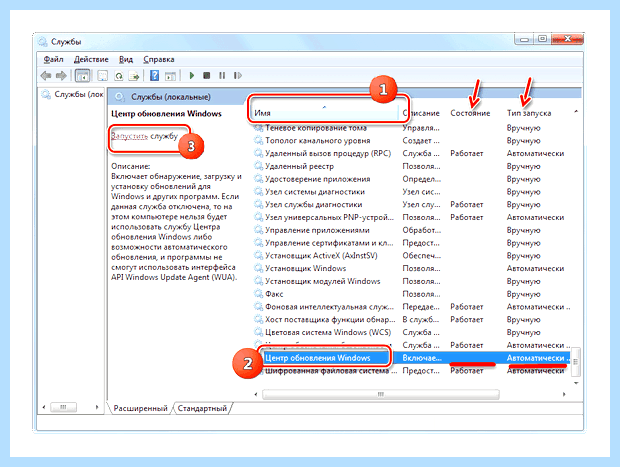The height and width of the screenshot is (467, 620).
Task: Open the Файл menu
Action: (53, 59)
